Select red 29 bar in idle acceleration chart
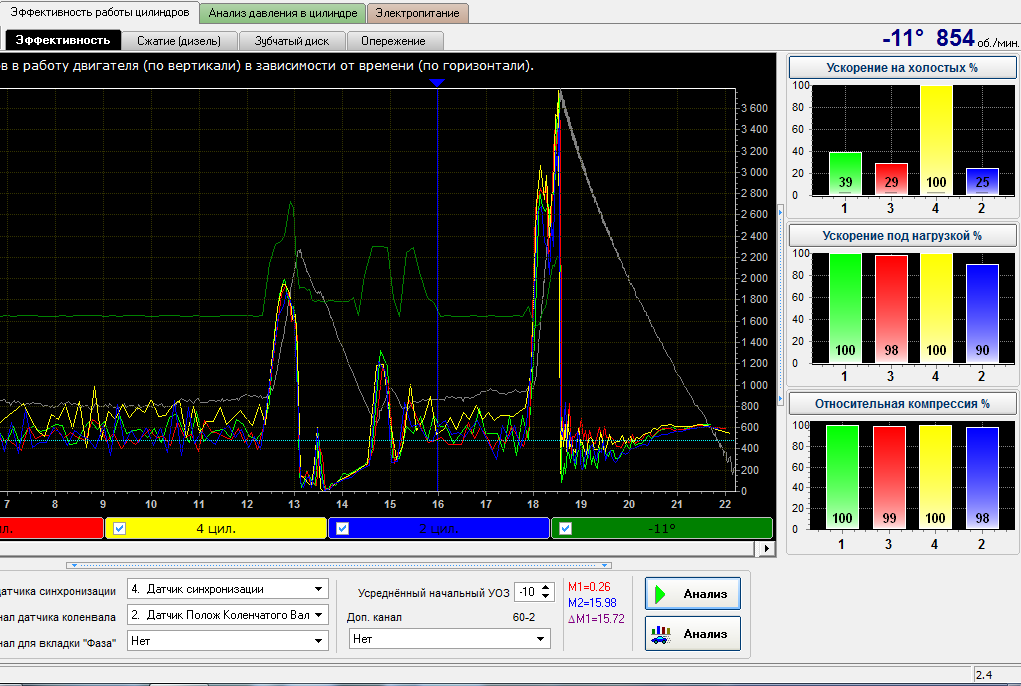Viewport: 1021px width, 686px height. pos(891,179)
